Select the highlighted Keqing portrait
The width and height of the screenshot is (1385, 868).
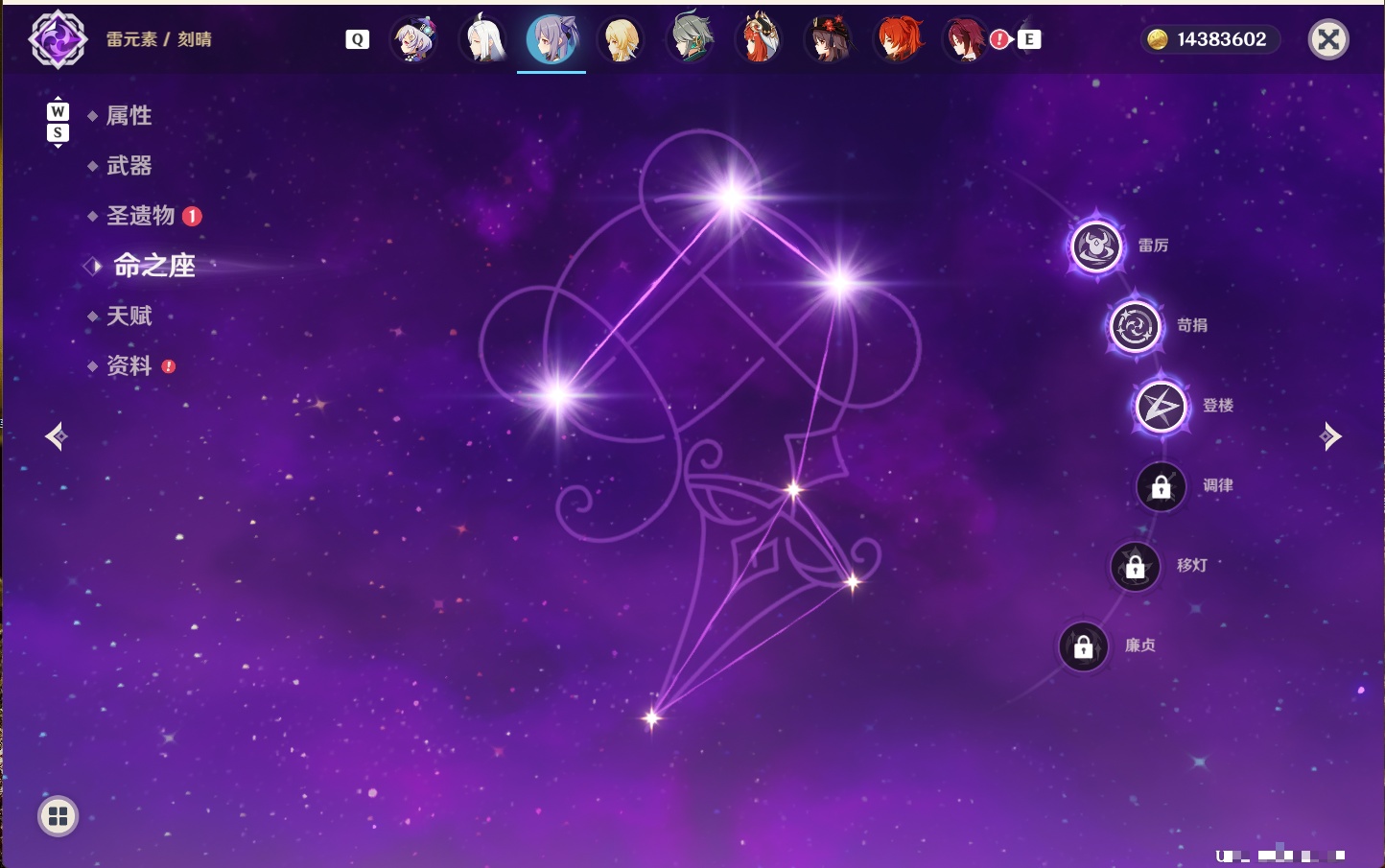(x=552, y=39)
